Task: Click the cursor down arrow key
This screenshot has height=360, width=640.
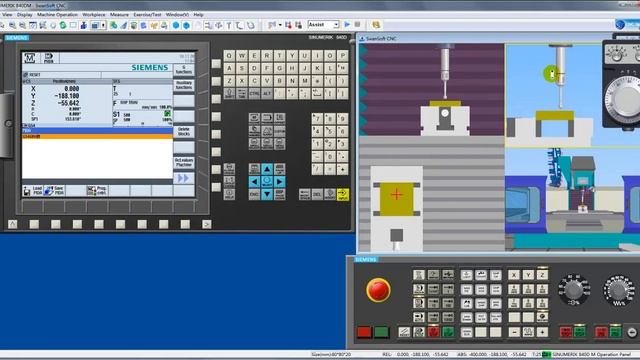Action: pos(267,194)
